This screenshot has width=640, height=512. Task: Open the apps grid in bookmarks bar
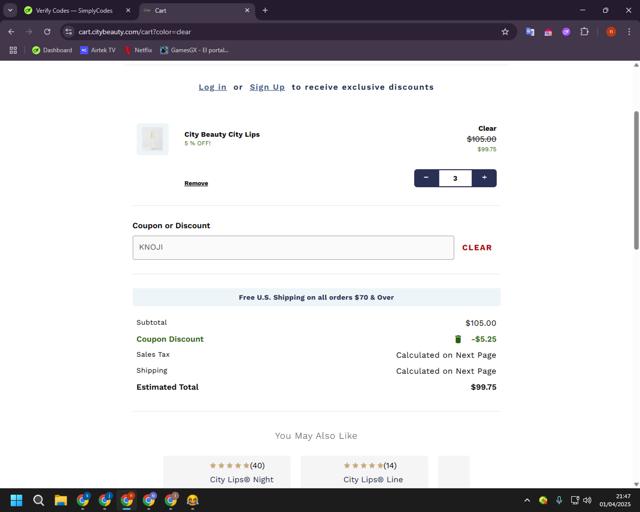[x=13, y=50]
